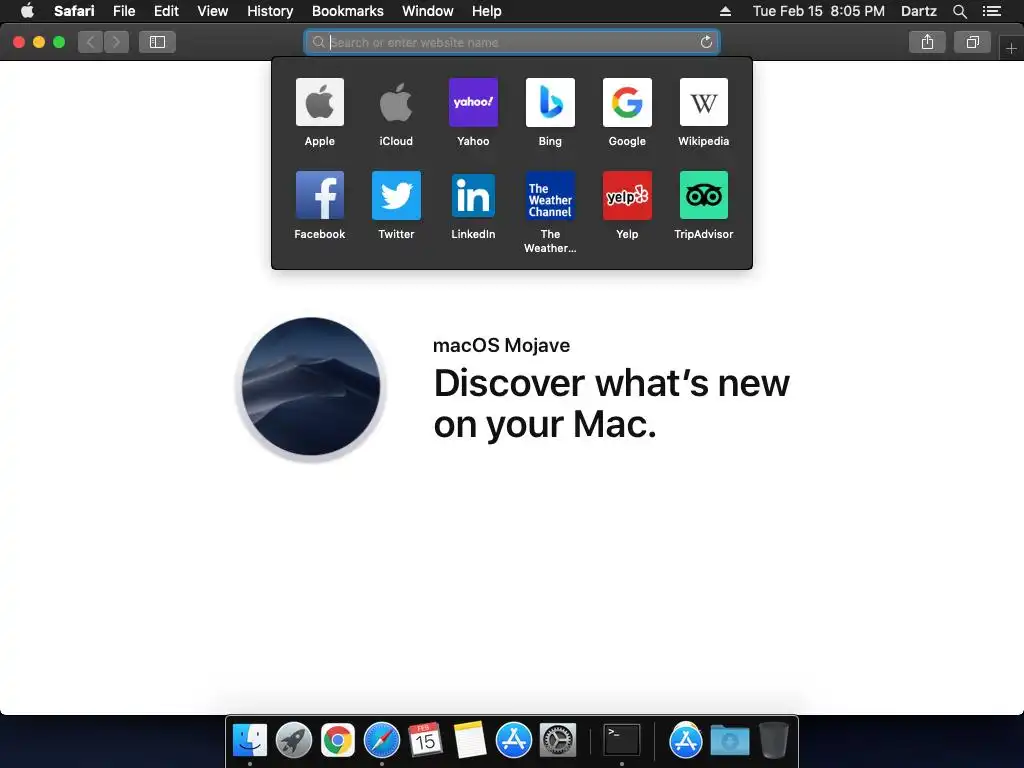Open Finder from the Dock

click(x=250, y=740)
